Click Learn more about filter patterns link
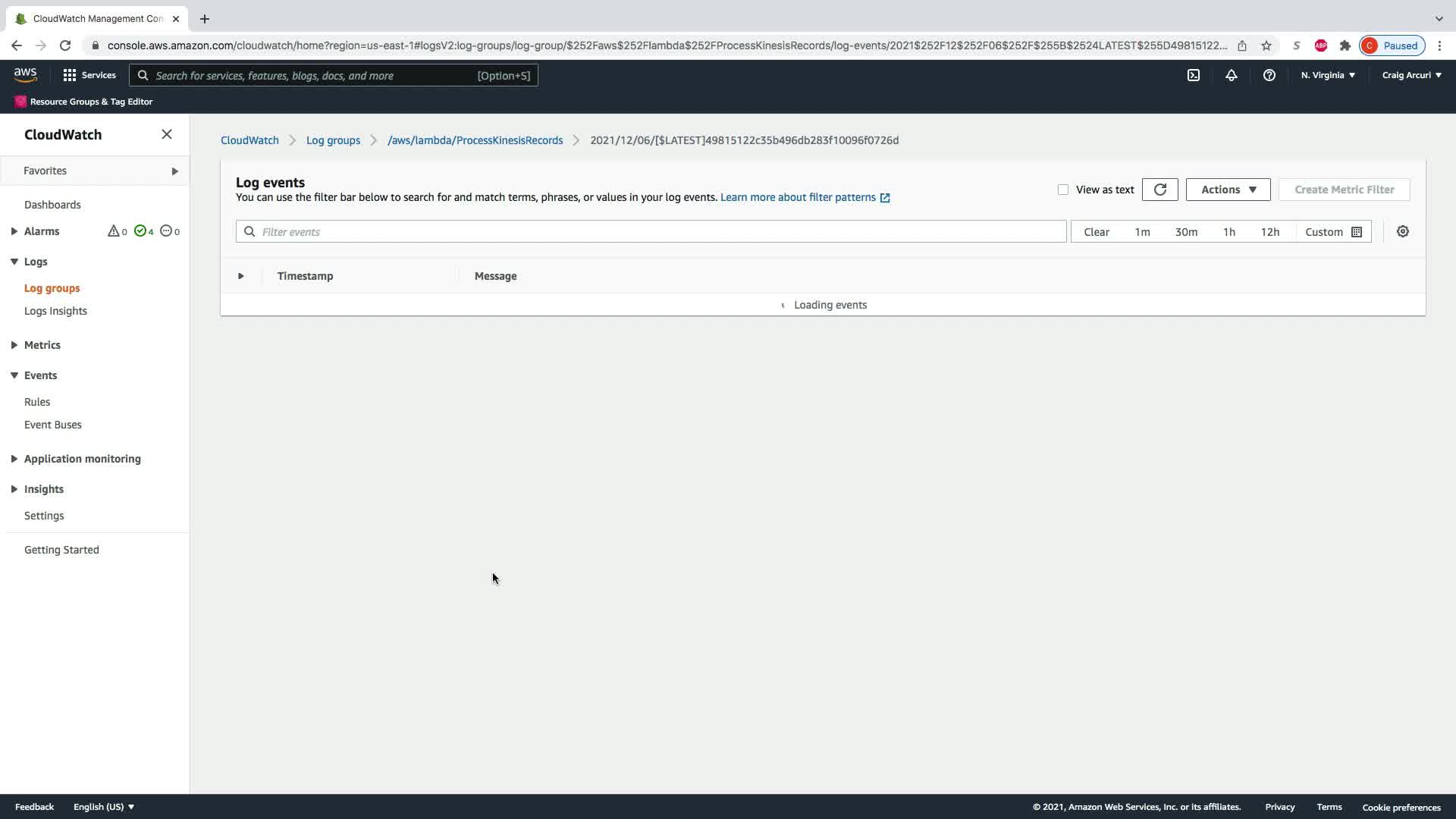This screenshot has height=819, width=1456. pyautogui.click(x=798, y=197)
